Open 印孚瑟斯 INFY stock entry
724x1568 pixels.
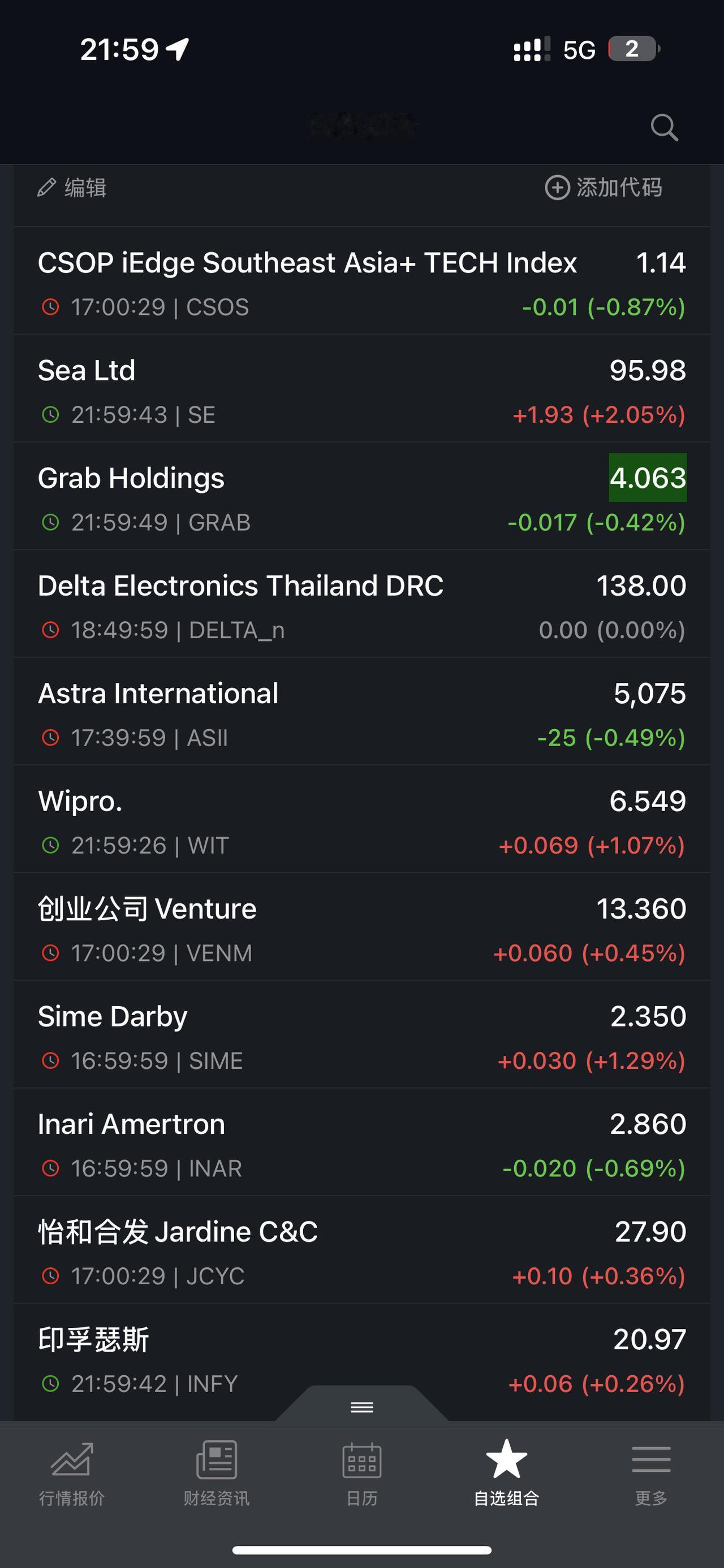361,1357
